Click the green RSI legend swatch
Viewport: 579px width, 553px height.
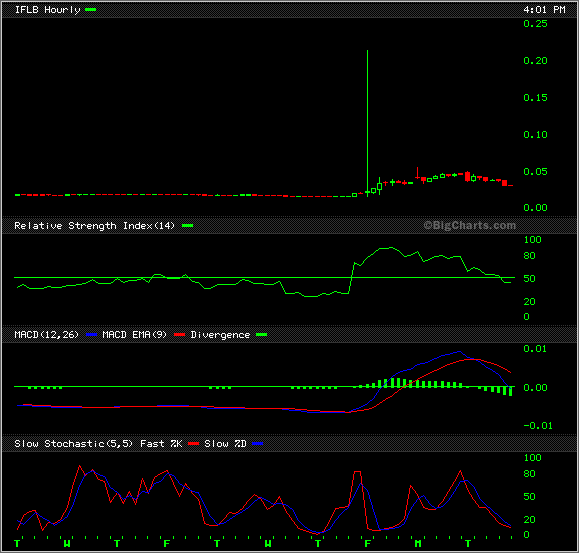[187, 226]
